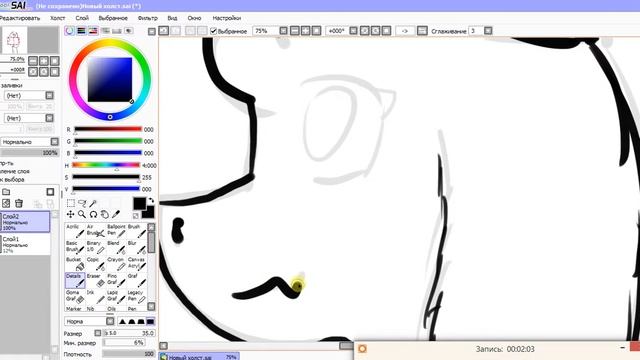Image resolution: width=640 pixels, height=360 pixels.
Task: Select the eyedropper color picker tool
Action: (x=116, y=214)
